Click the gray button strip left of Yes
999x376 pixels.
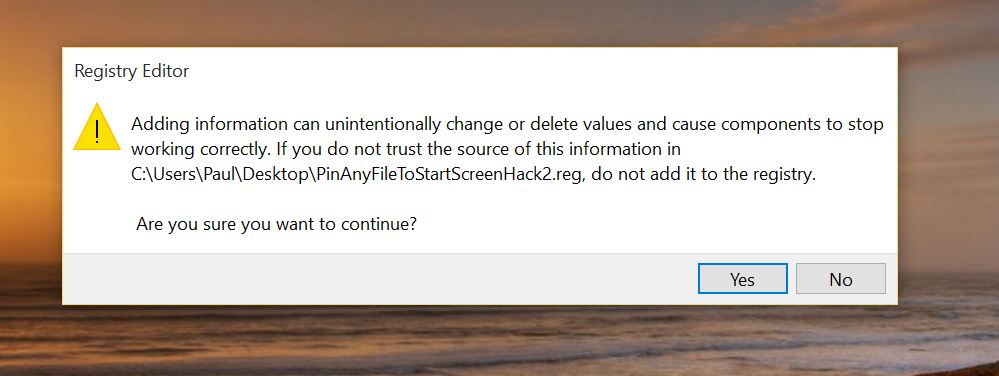point(379,279)
